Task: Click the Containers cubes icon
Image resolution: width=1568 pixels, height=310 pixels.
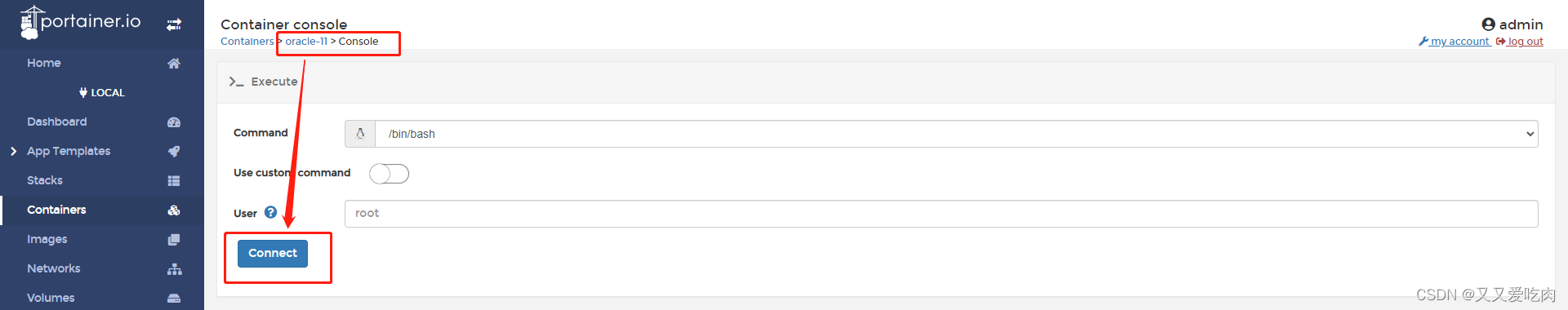Action: 174,210
